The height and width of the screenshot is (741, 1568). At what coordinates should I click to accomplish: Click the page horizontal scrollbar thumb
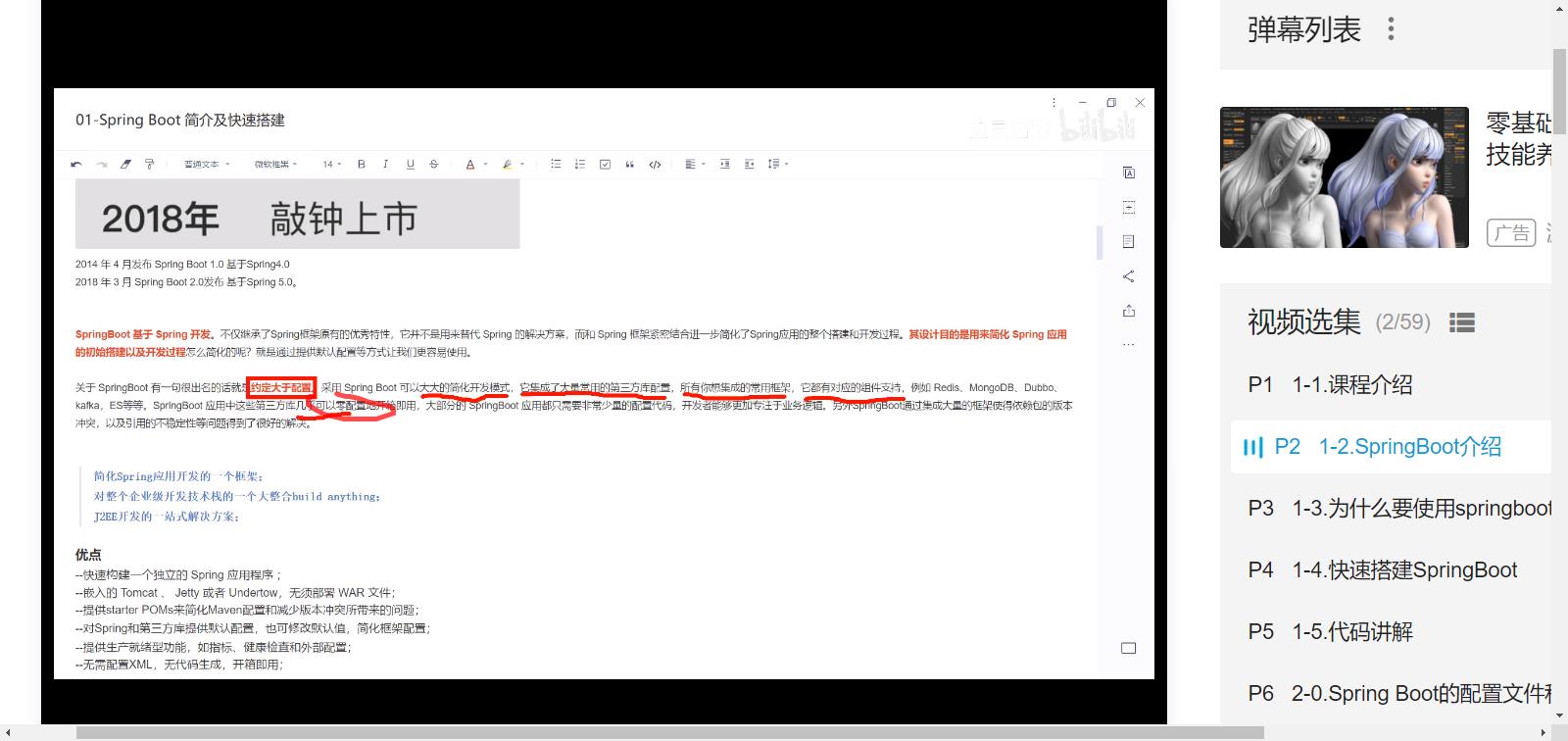tap(670, 732)
